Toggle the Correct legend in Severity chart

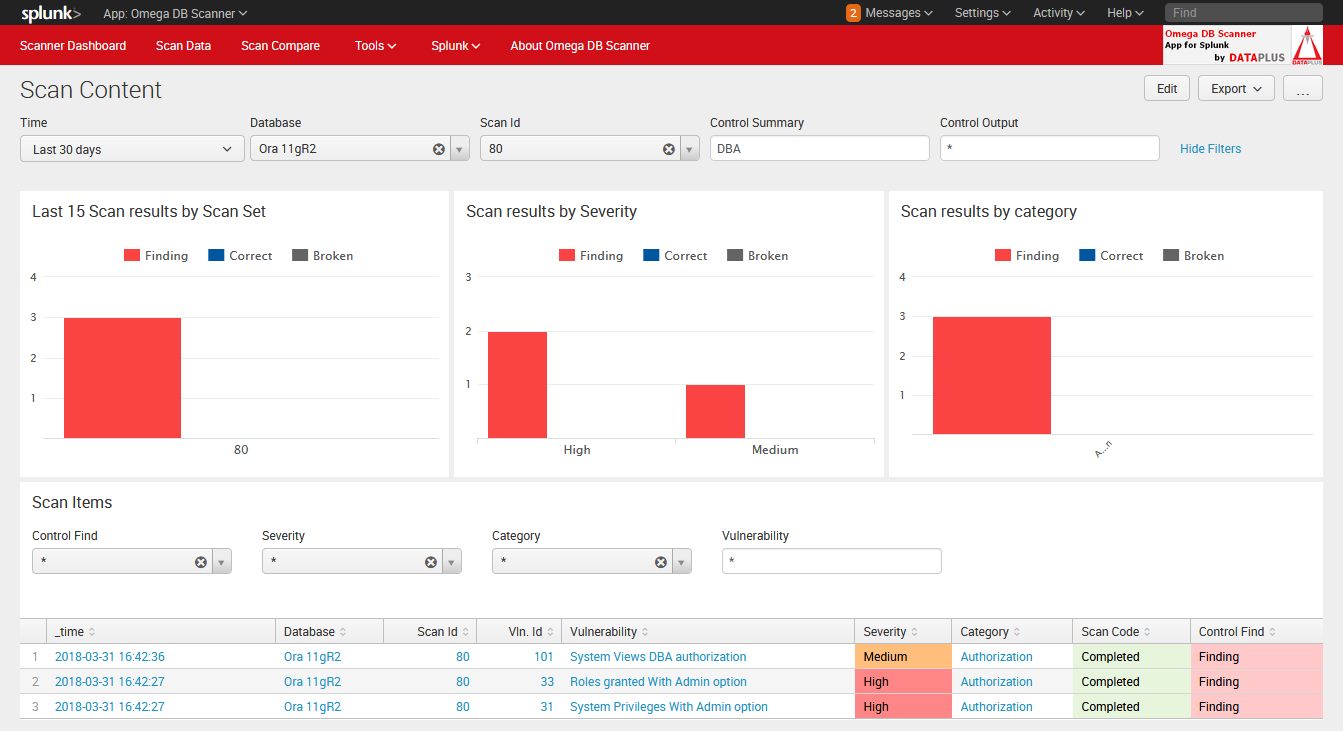(675, 256)
